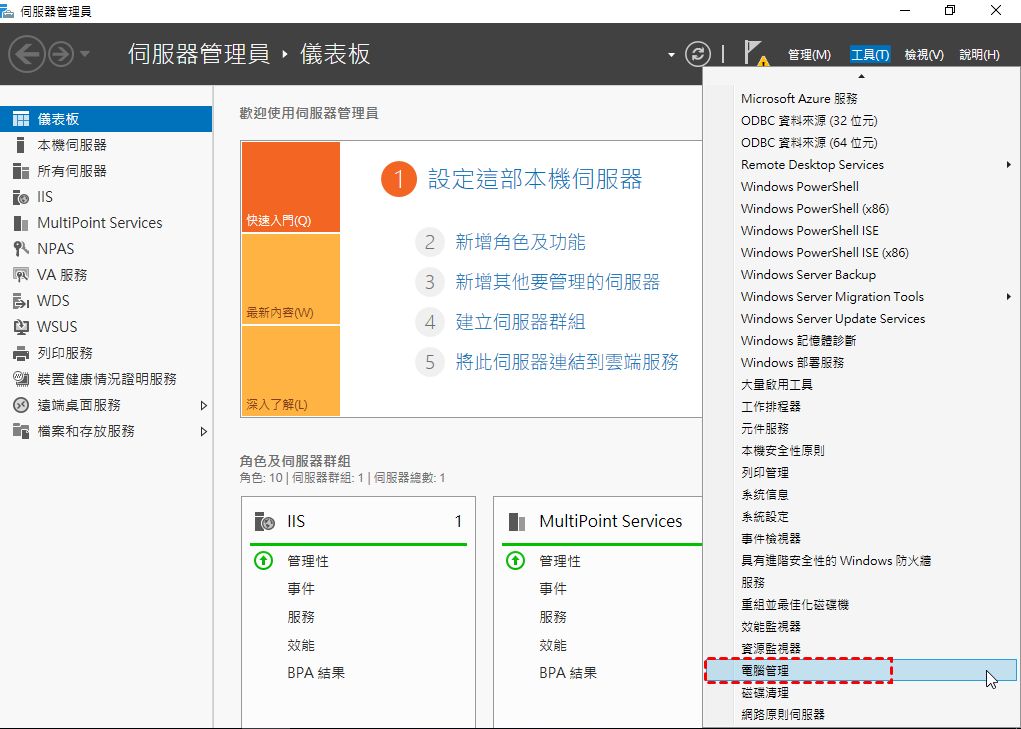Viewport: 1021px width, 729px height.
Task: Open WDS role in sidebar
Action: (106, 301)
